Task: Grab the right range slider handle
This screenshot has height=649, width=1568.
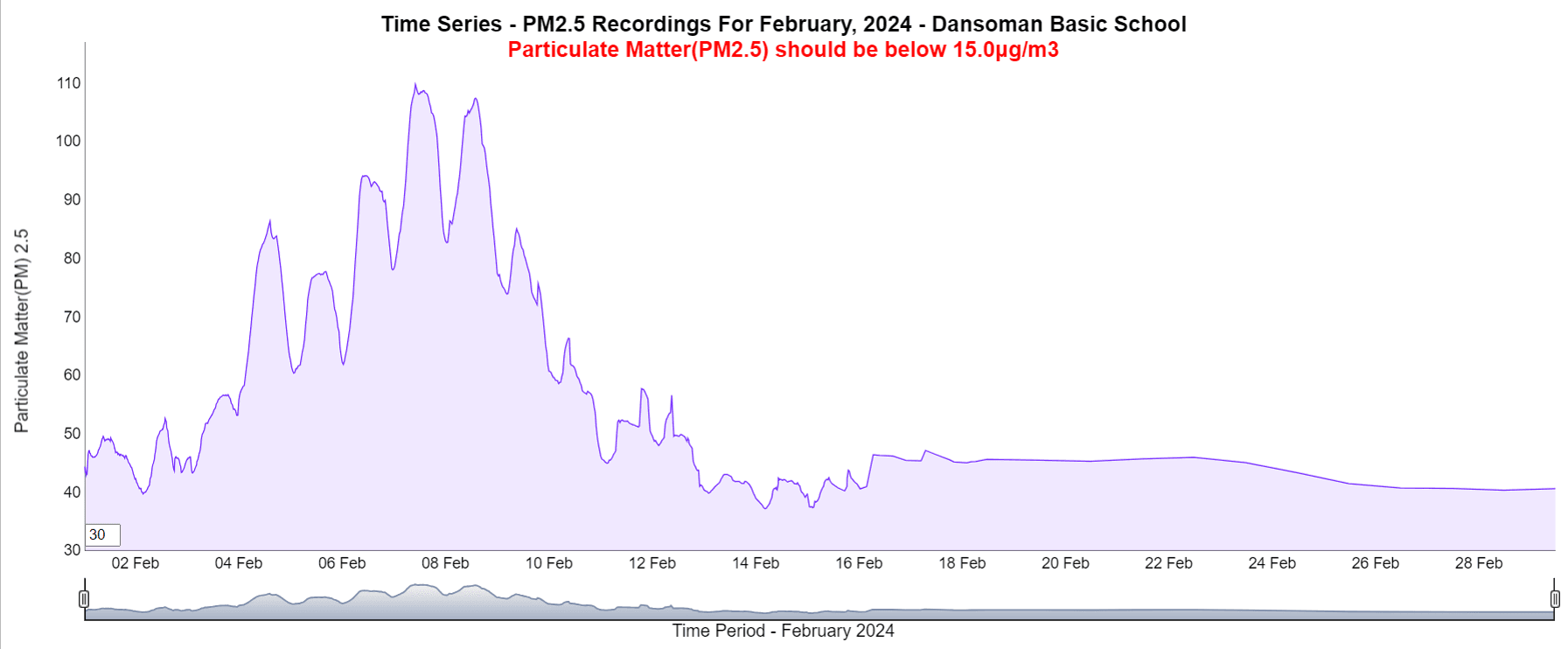Action: (x=1555, y=599)
